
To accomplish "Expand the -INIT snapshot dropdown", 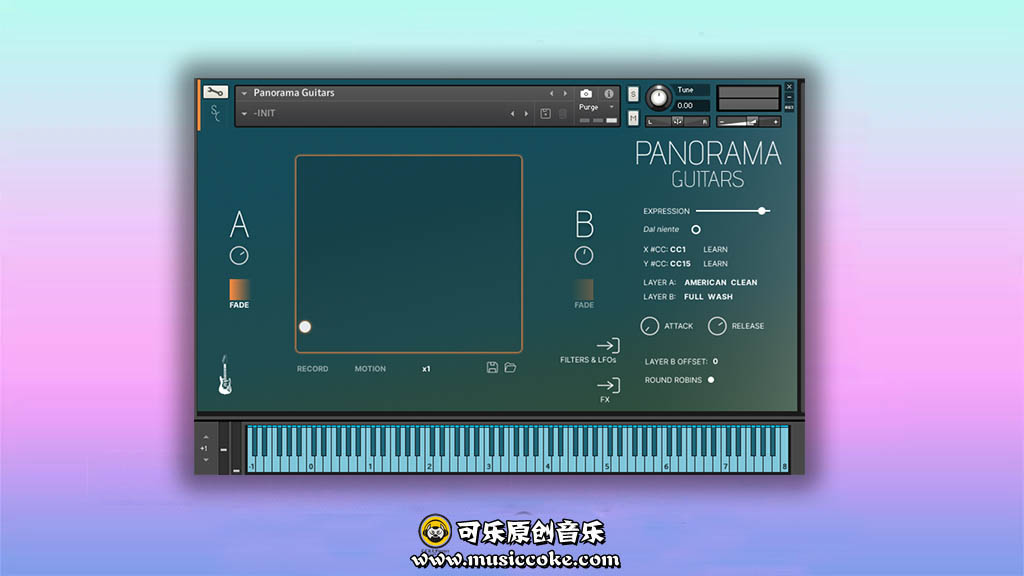I will point(244,114).
